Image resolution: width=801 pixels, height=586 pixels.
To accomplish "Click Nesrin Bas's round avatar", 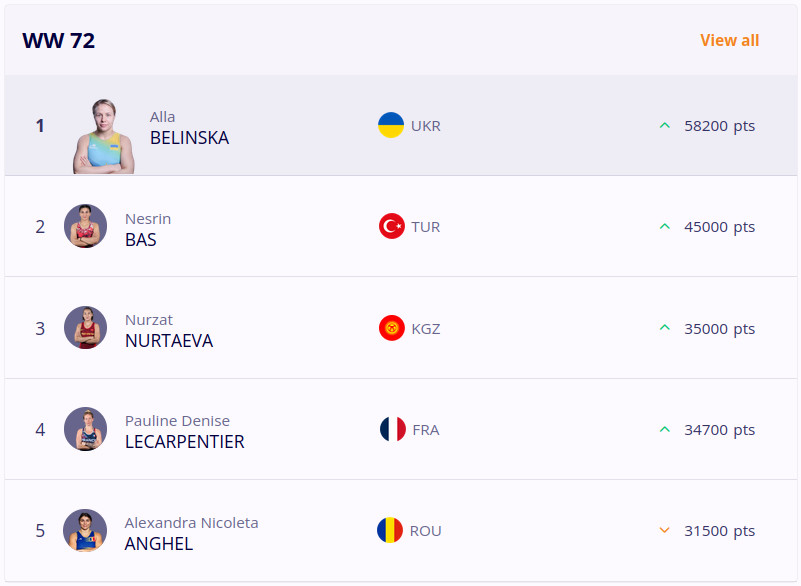I will tap(85, 226).
